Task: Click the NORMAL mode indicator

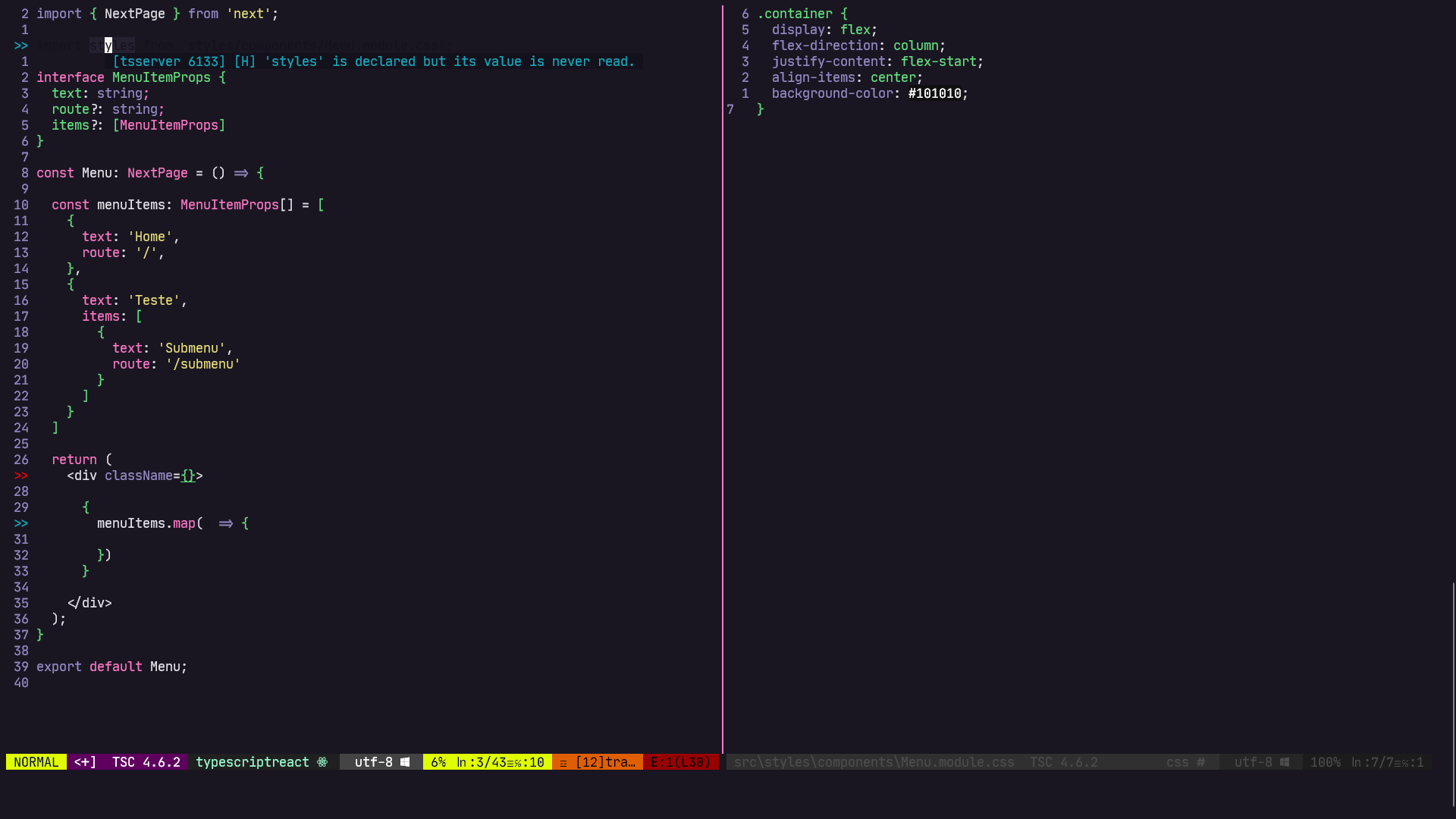Action: pos(36,762)
